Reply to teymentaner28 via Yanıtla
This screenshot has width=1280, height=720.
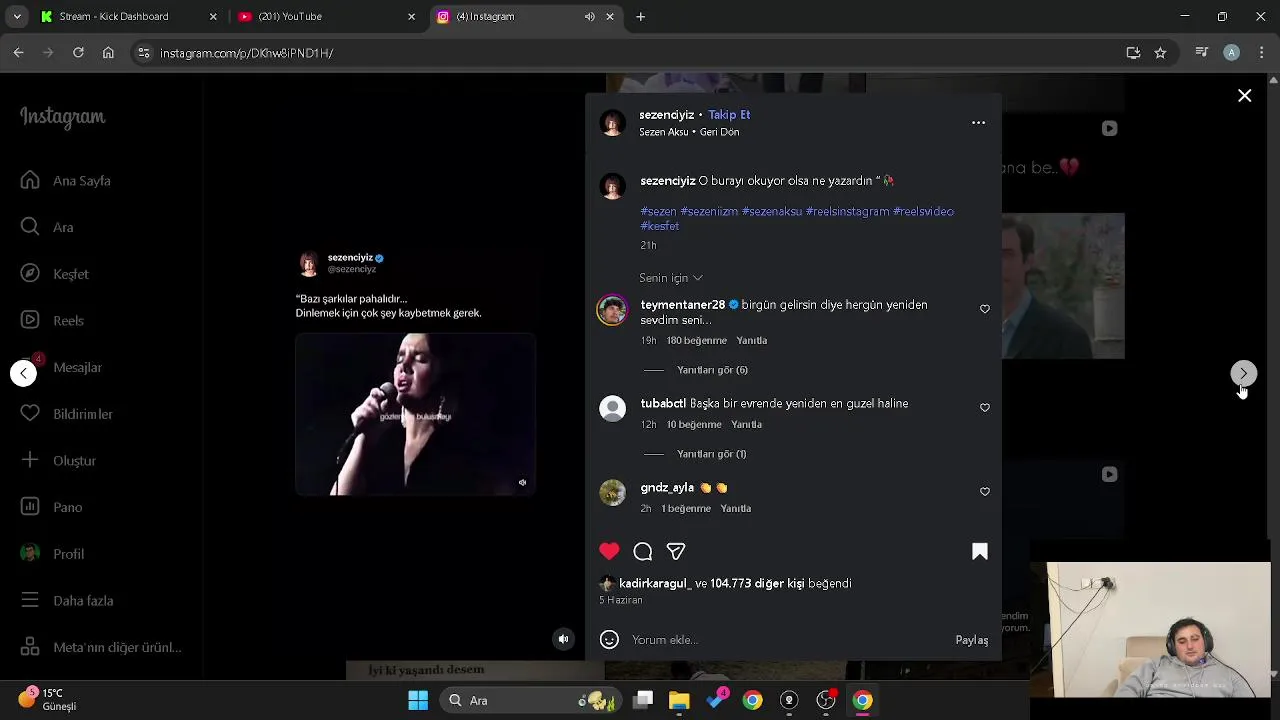click(752, 340)
